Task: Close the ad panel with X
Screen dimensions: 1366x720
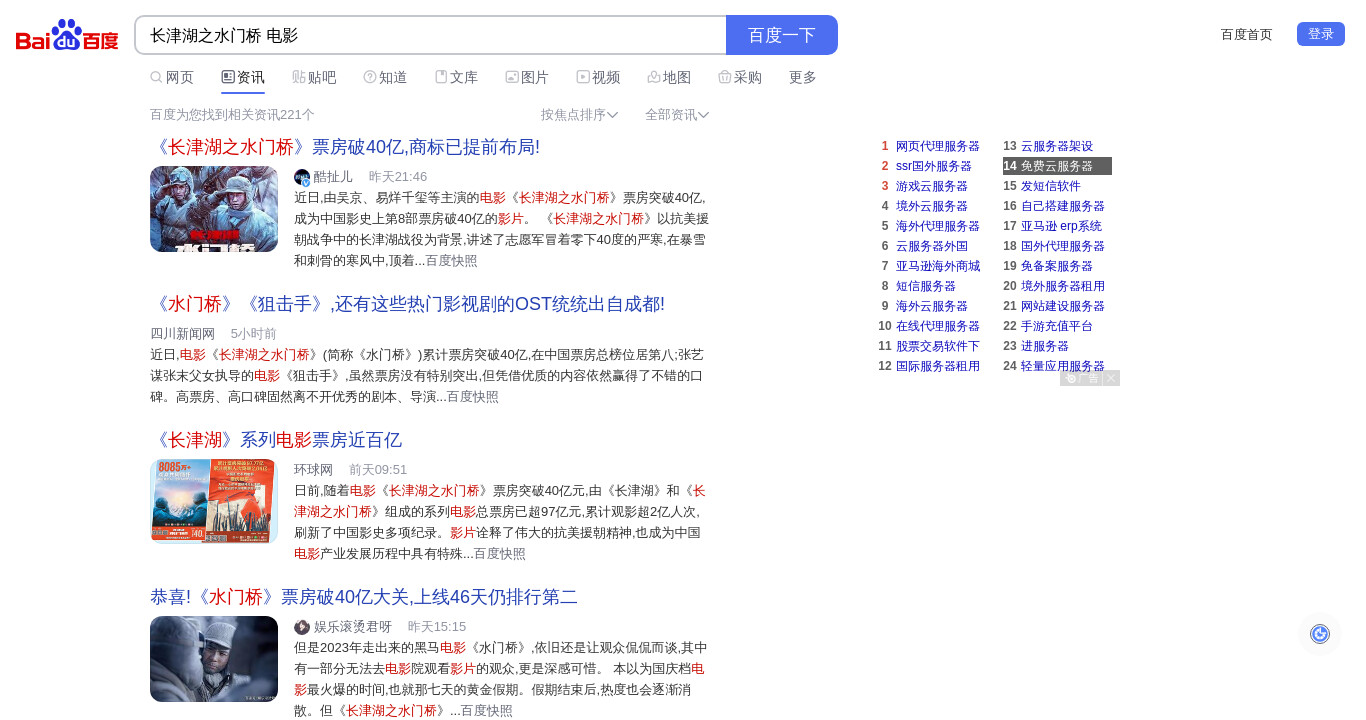Action: [1111, 378]
